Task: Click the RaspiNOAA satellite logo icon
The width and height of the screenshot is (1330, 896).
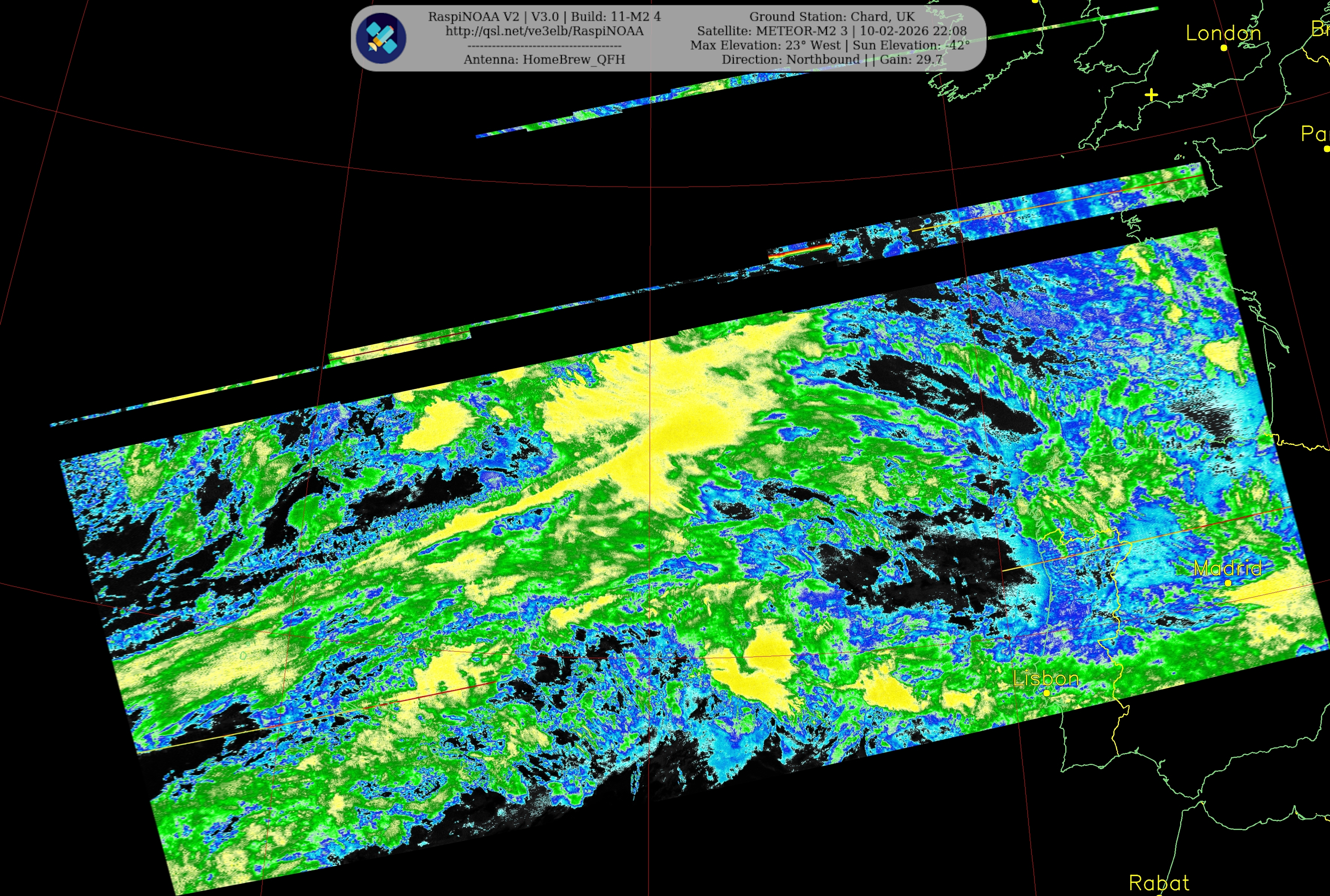Action: (x=381, y=38)
